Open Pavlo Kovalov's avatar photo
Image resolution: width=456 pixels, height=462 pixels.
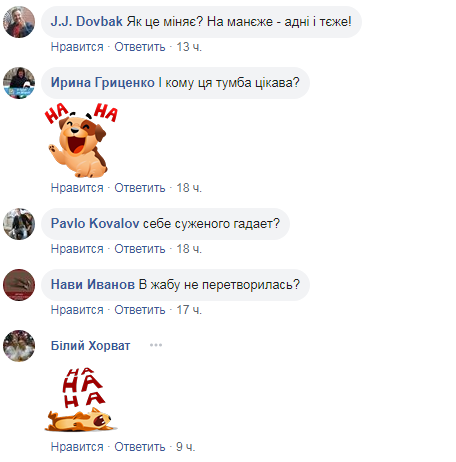(x=19, y=224)
